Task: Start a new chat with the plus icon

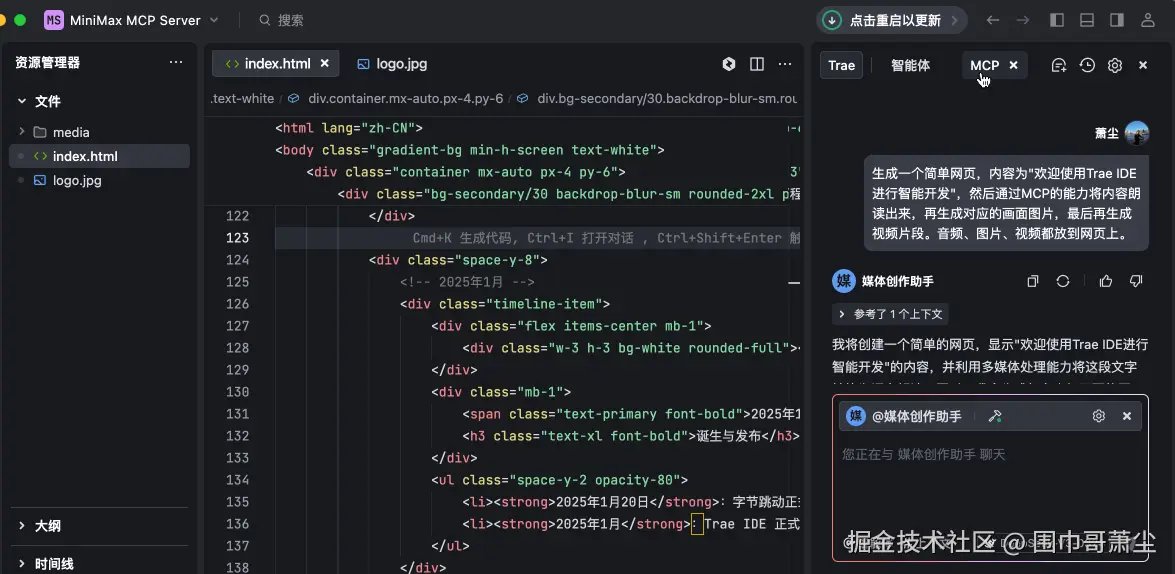Action: [1059, 65]
